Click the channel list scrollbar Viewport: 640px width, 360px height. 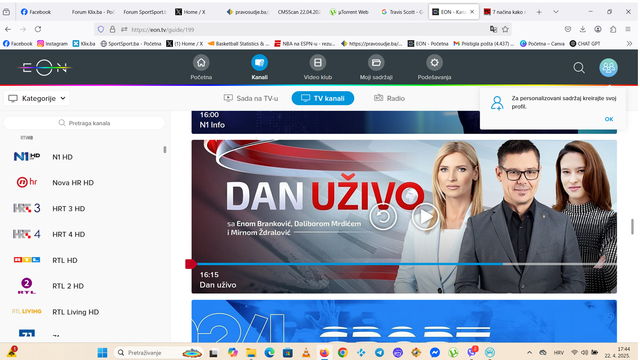click(x=164, y=150)
